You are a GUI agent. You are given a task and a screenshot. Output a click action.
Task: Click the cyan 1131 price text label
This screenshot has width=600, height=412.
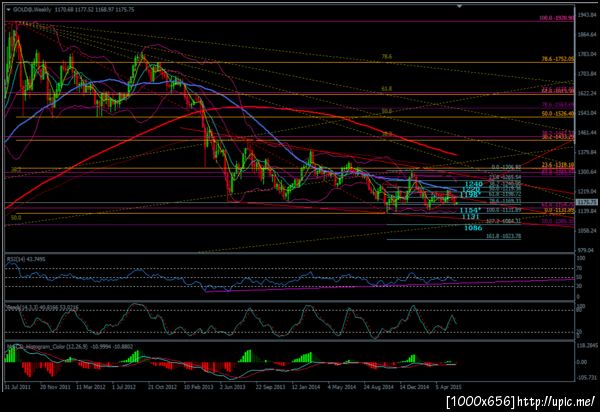pyautogui.click(x=470, y=217)
